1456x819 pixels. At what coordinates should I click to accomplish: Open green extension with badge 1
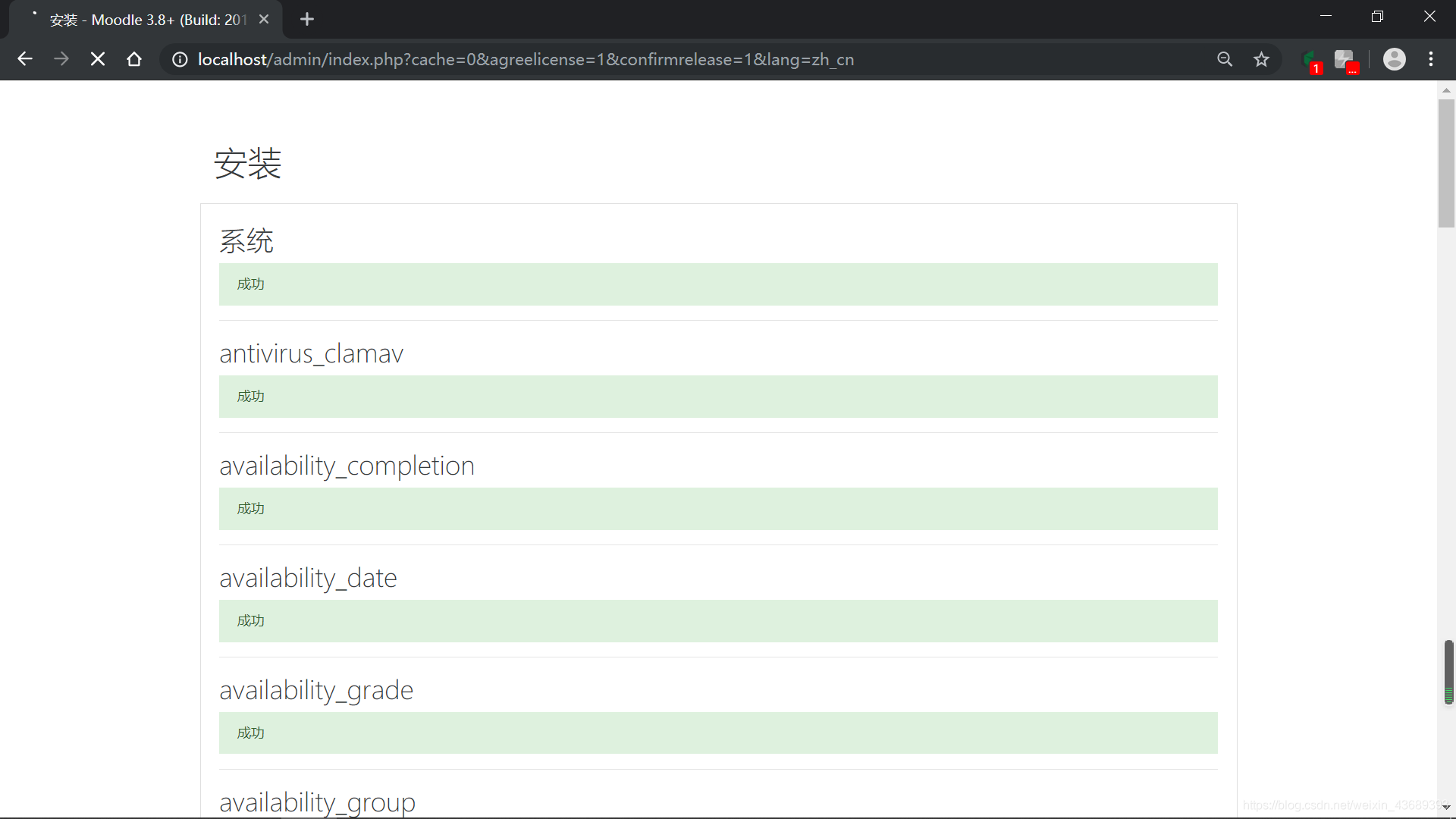[1310, 59]
